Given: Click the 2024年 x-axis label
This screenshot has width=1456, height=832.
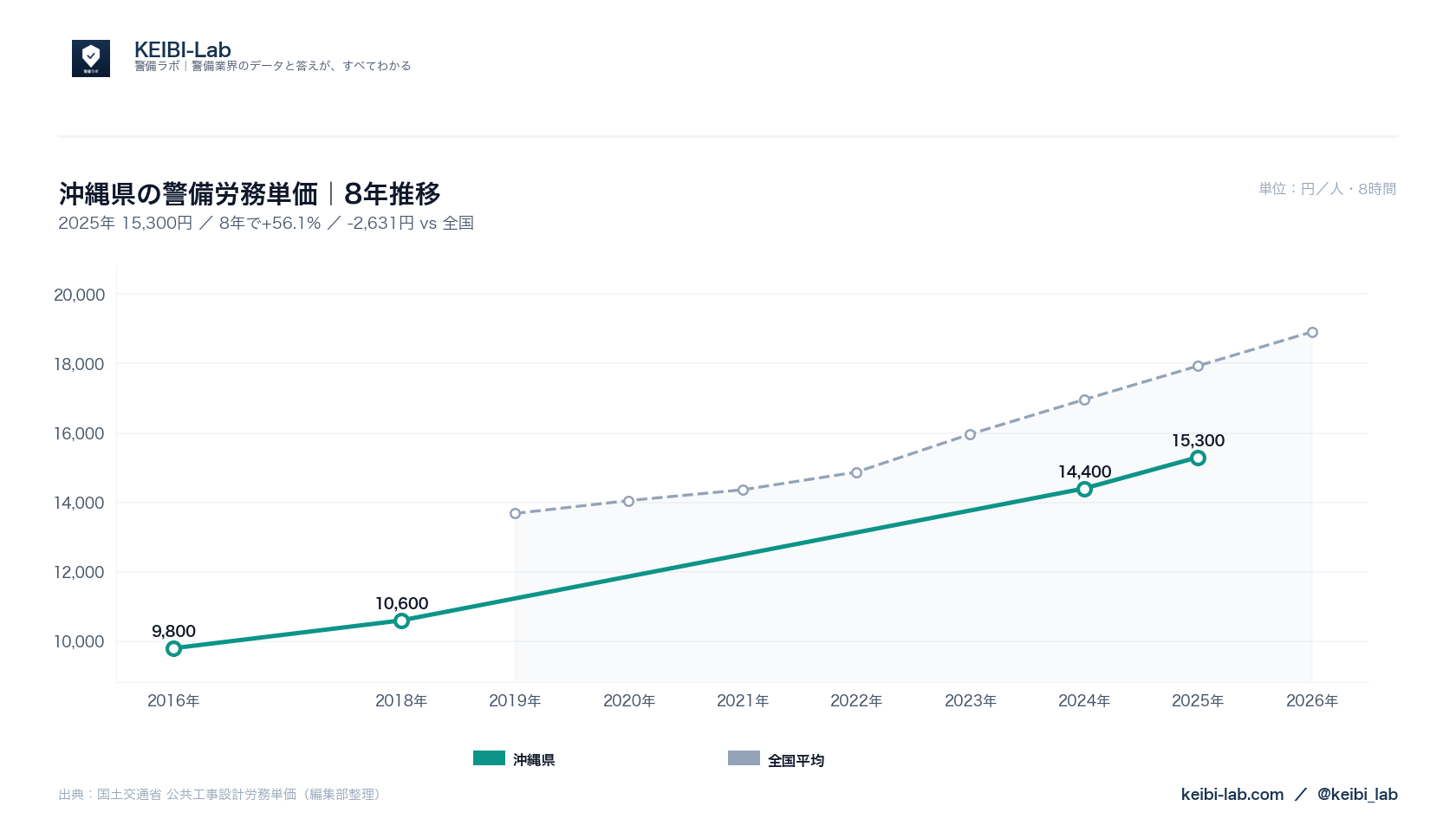Looking at the screenshot, I should click(1084, 700).
